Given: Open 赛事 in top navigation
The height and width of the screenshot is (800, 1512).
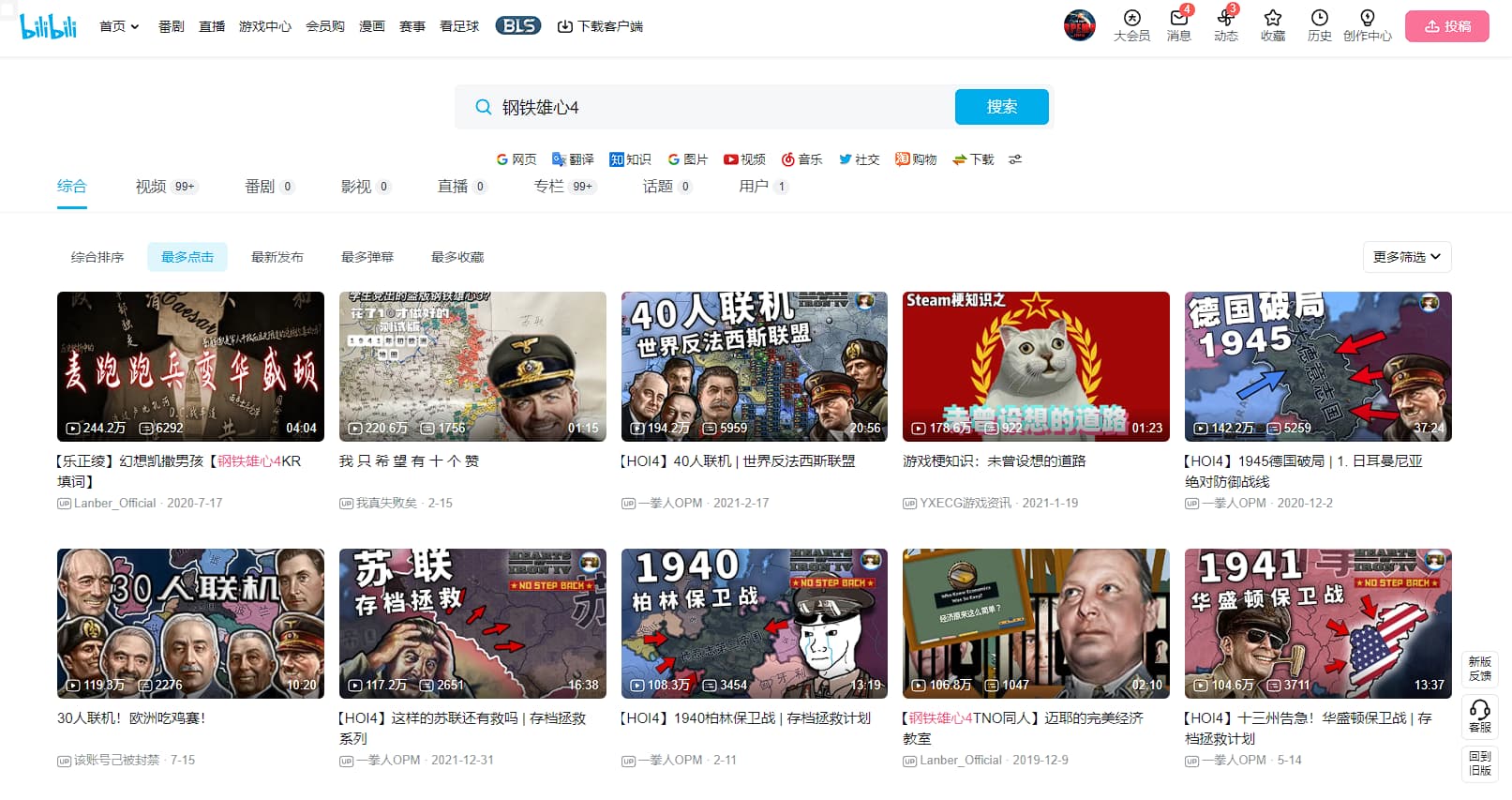Looking at the screenshot, I should pos(412,26).
